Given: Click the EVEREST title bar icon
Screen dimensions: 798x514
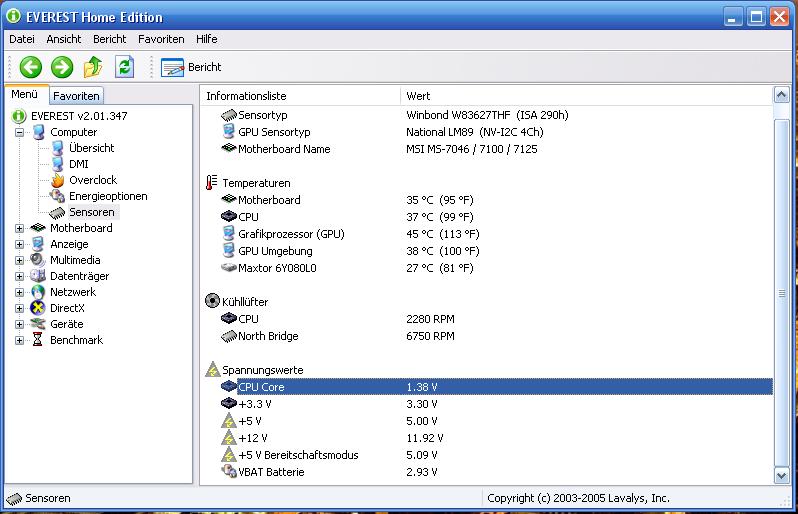Looking at the screenshot, I should click(13, 16).
